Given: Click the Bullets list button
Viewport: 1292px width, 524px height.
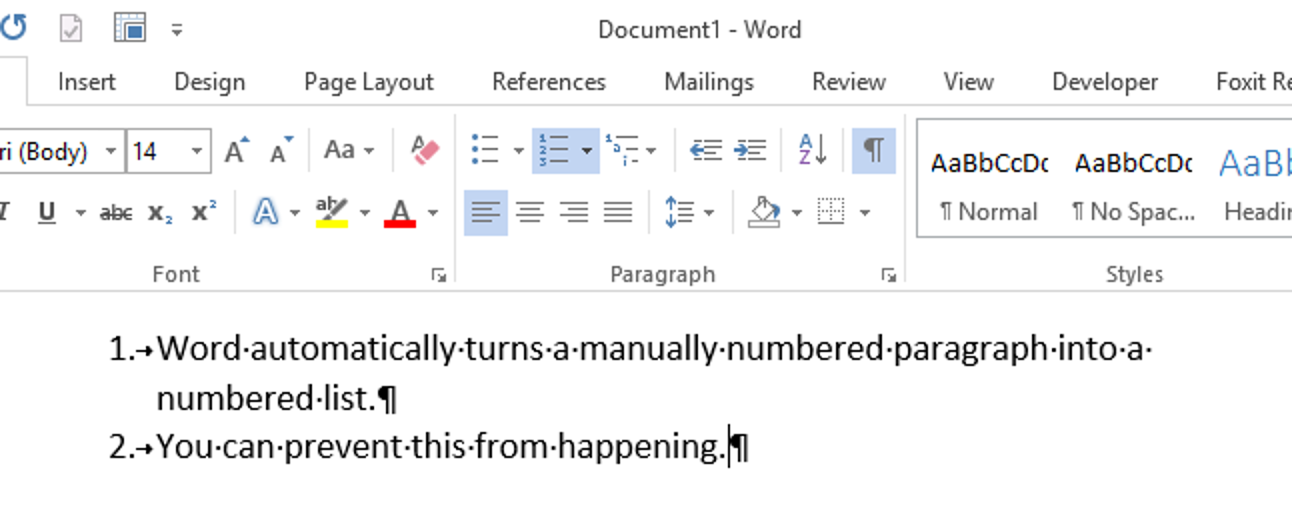Looking at the screenshot, I should 486,151.
